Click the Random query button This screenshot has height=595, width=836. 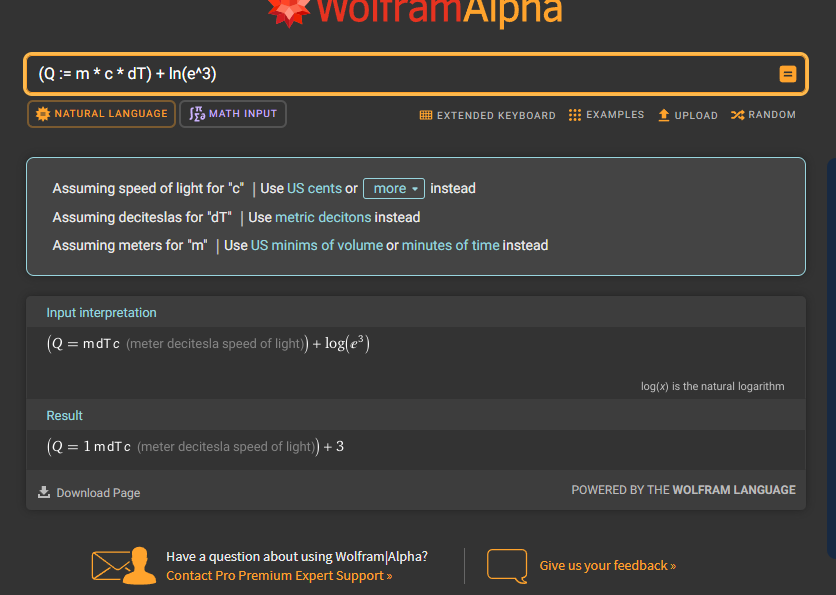(x=763, y=115)
